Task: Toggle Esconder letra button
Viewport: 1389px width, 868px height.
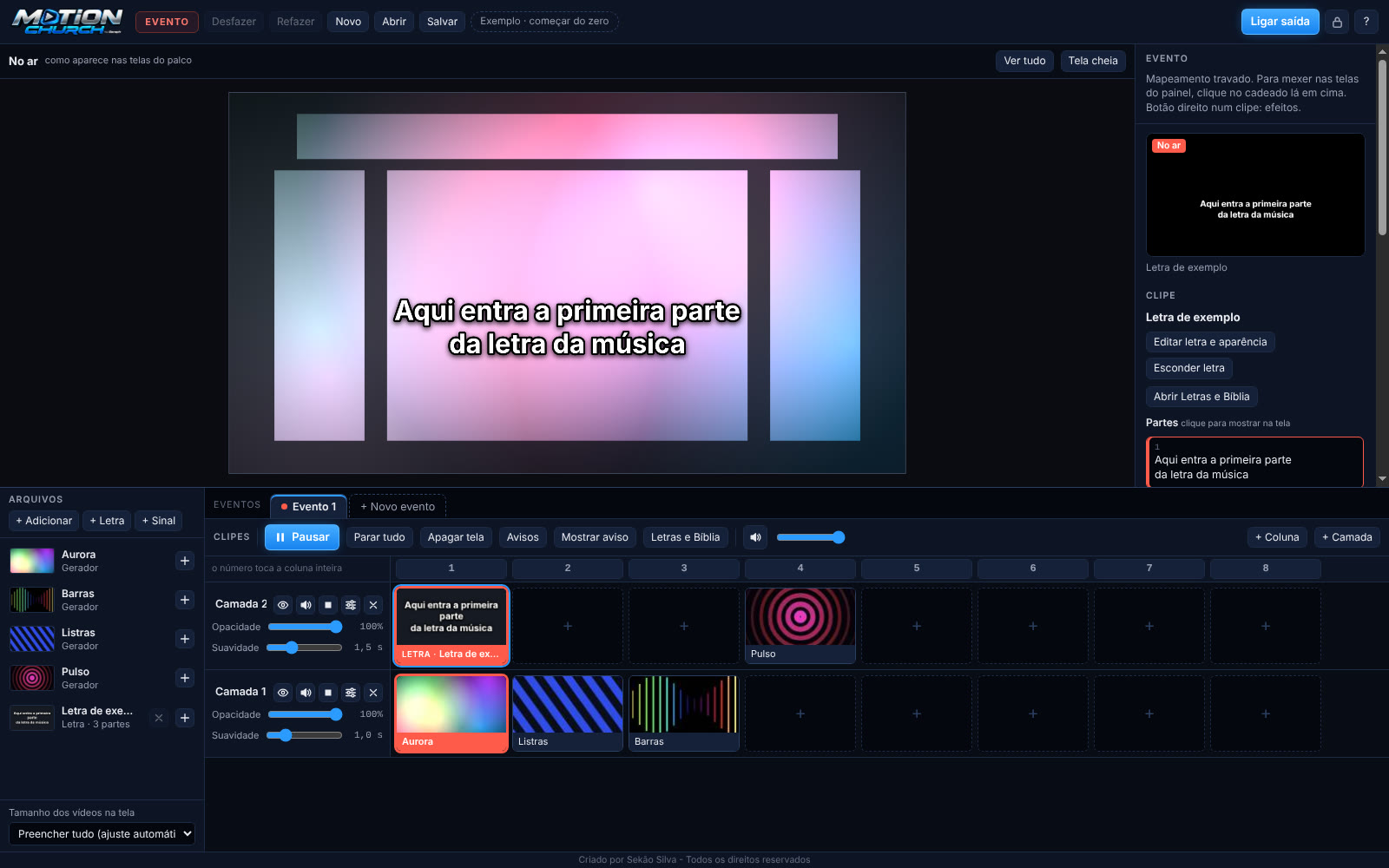Action: coord(1188,368)
